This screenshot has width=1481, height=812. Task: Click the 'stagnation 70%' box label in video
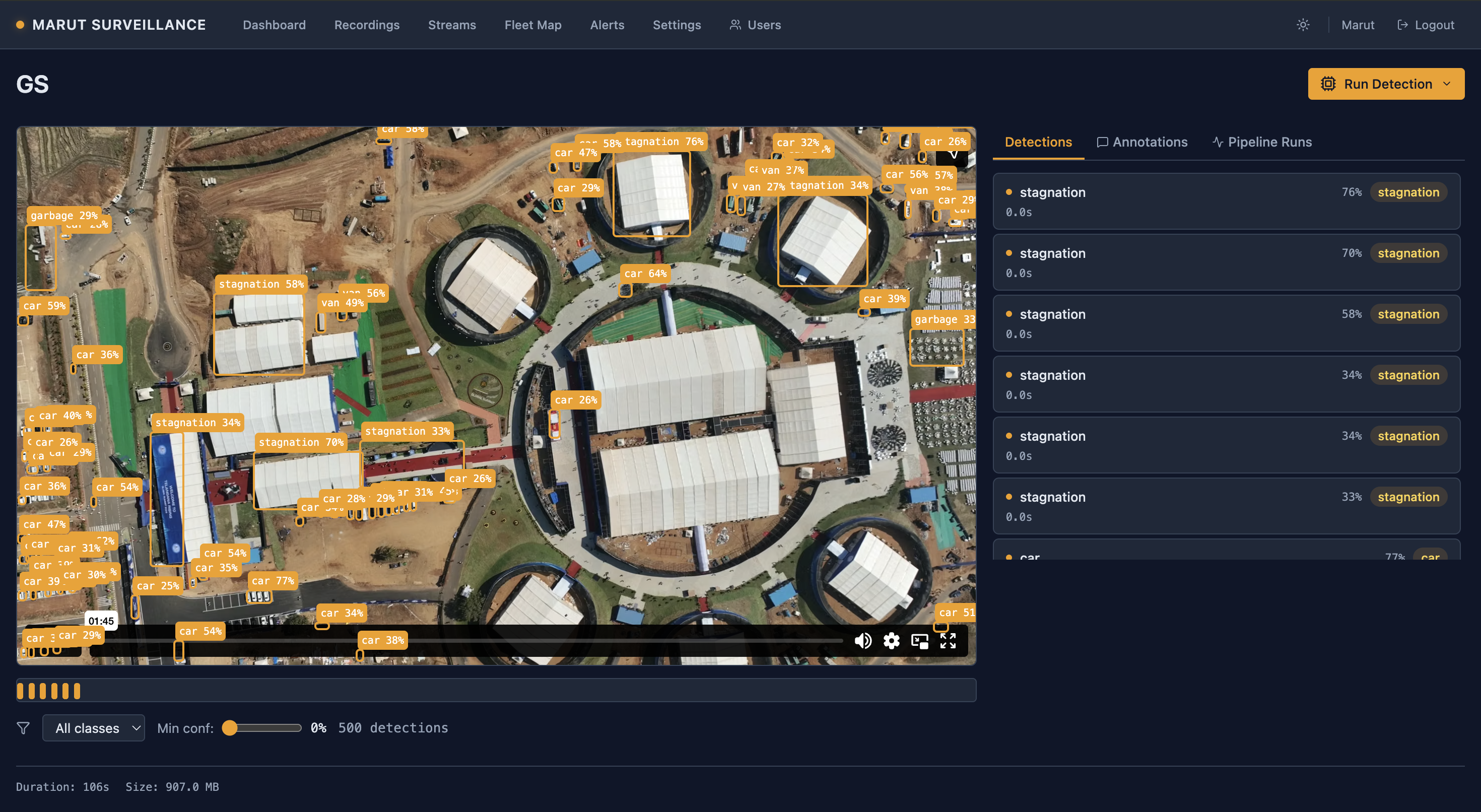(x=301, y=442)
